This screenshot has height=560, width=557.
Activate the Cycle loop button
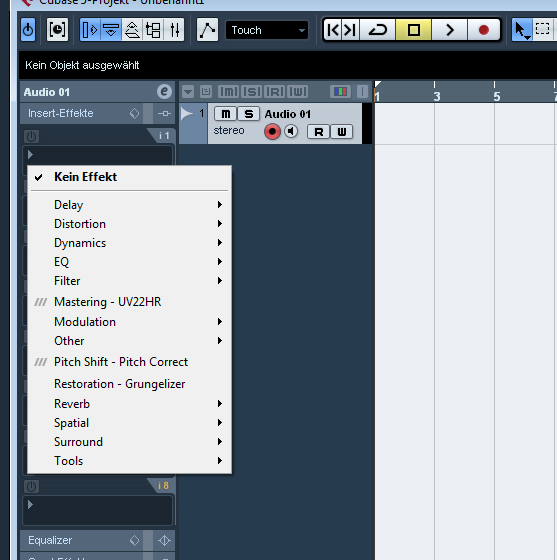pyautogui.click(x=378, y=30)
